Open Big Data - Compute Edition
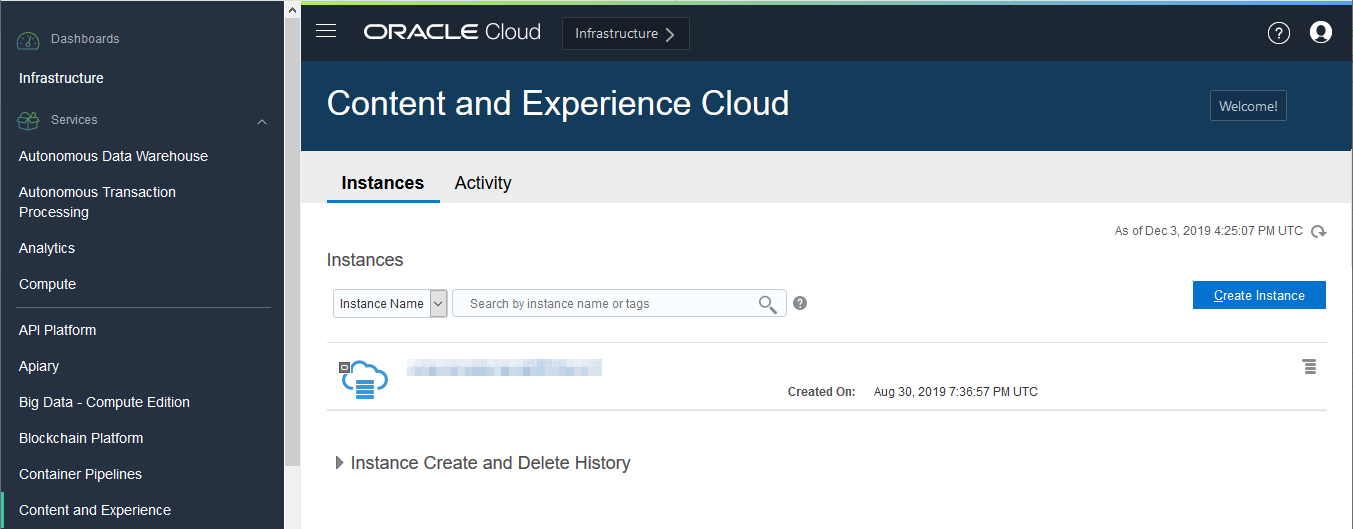1353x529 pixels. pos(104,402)
